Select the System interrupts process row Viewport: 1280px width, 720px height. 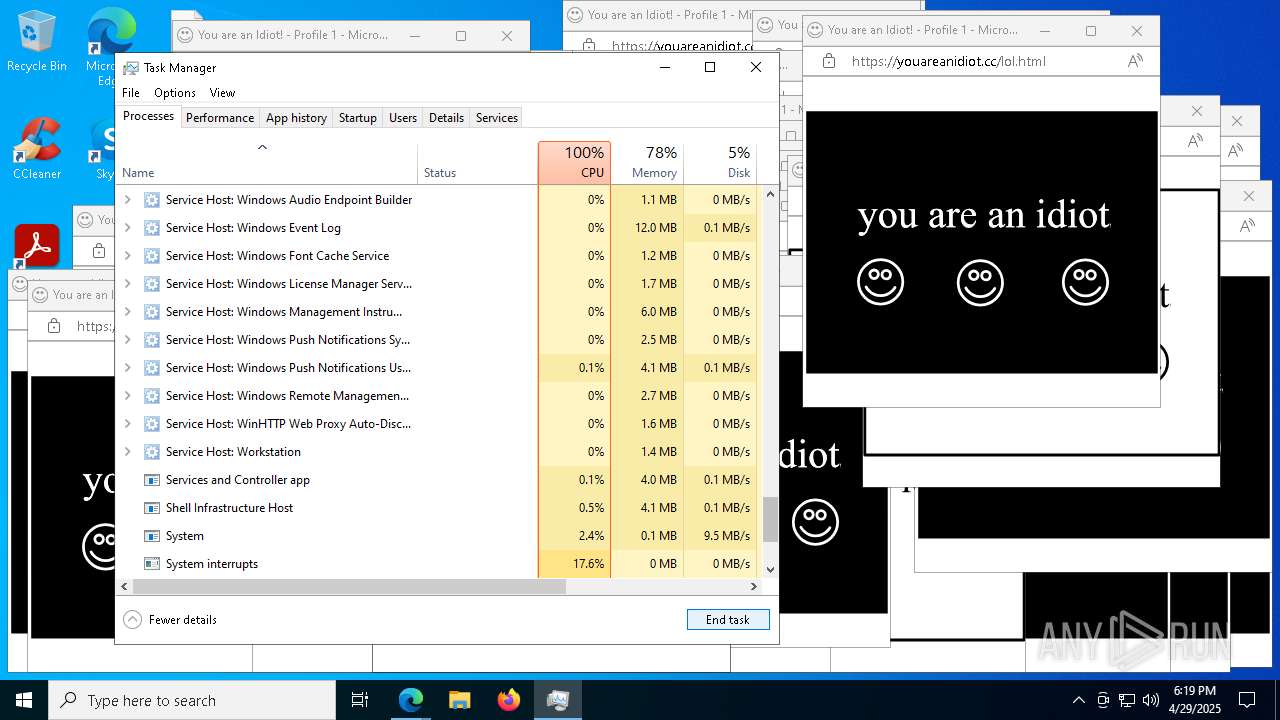click(x=439, y=564)
